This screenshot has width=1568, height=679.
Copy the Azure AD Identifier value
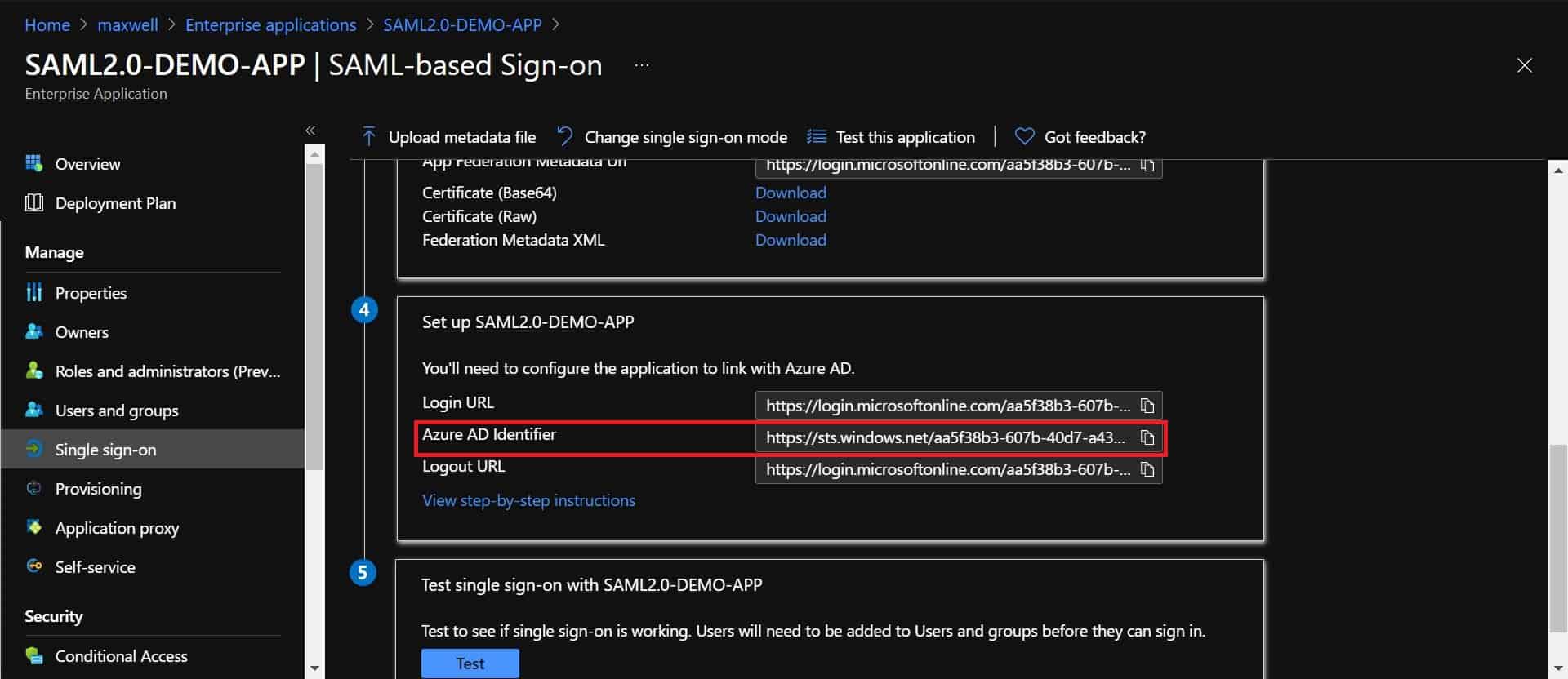tap(1147, 437)
